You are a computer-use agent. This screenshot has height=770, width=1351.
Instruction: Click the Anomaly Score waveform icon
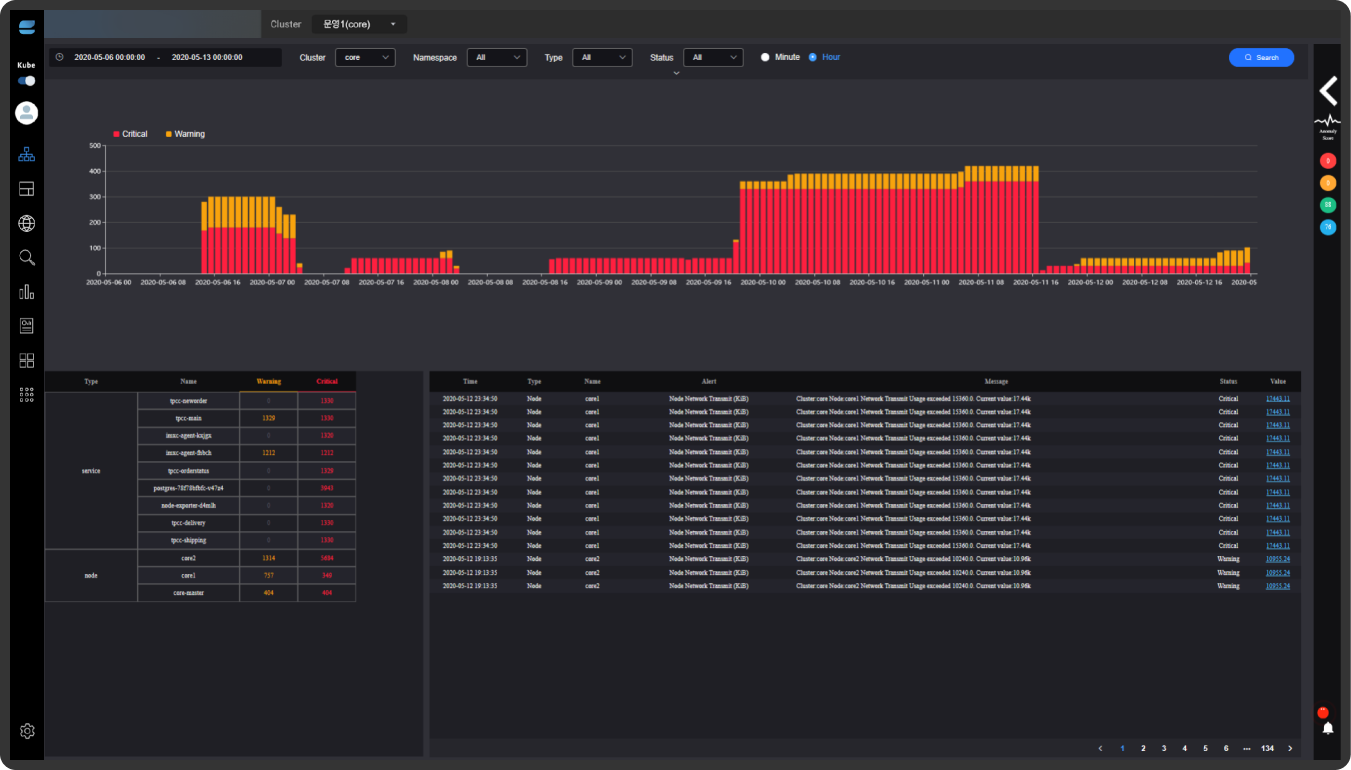(x=1328, y=121)
